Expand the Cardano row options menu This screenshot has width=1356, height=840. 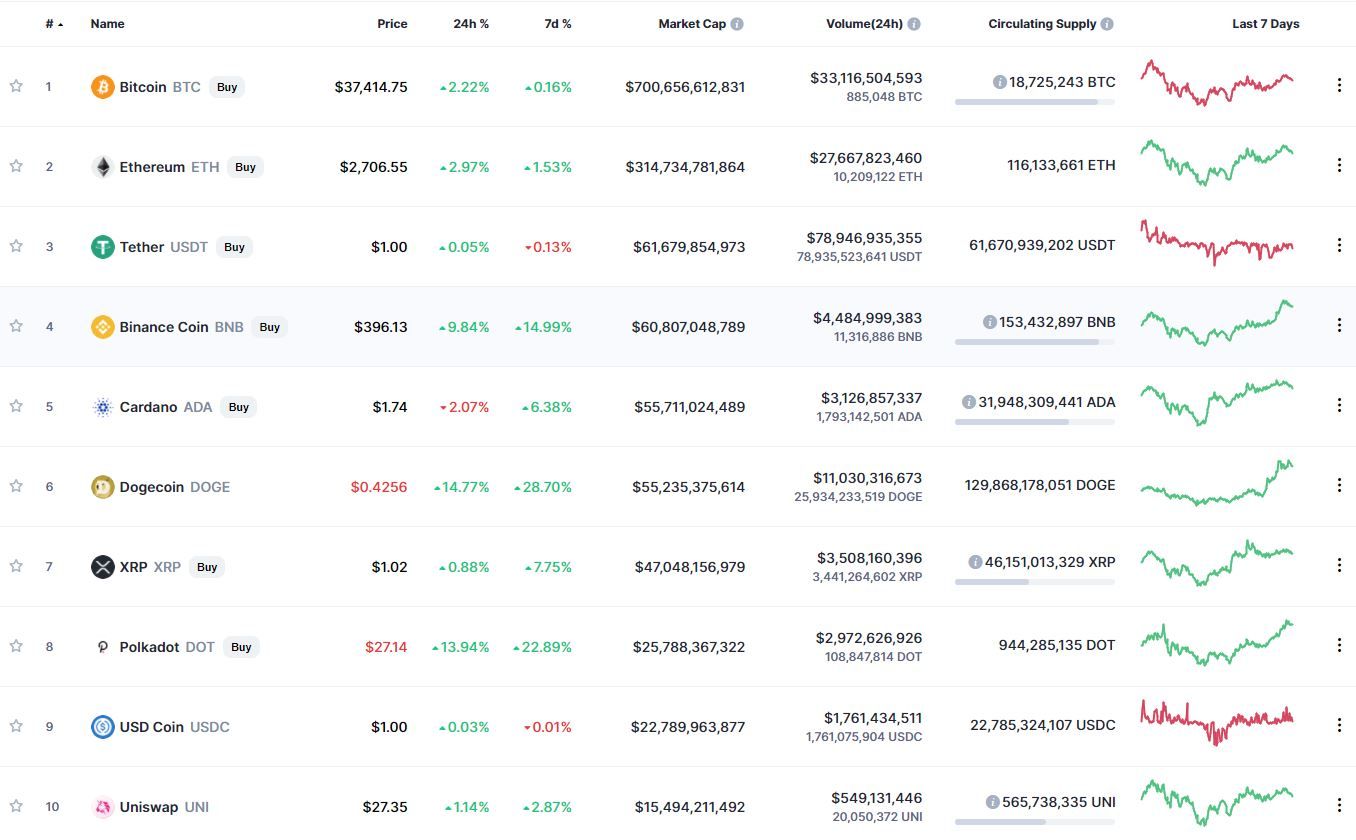click(1339, 406)
